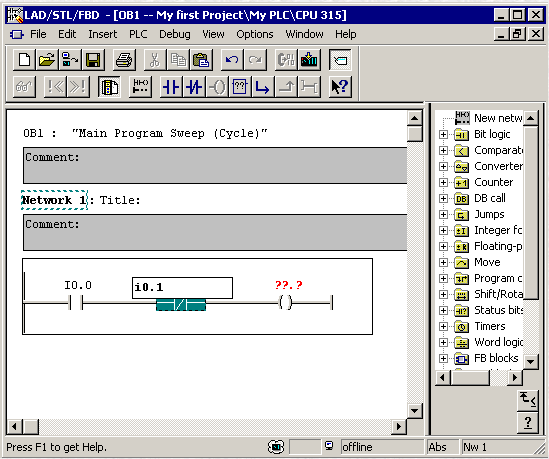Screen dimensions: 549x459
Task: Go to previous error icon
Action: tap(55, 87)
